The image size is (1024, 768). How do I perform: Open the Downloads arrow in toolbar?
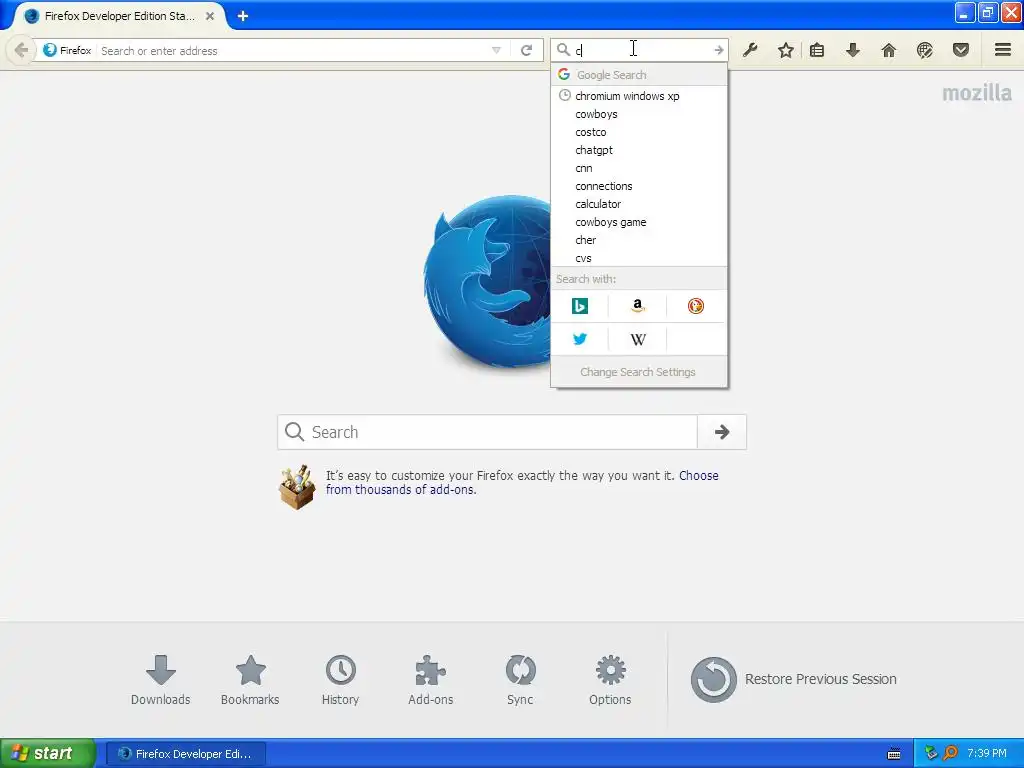coord(853,50)
